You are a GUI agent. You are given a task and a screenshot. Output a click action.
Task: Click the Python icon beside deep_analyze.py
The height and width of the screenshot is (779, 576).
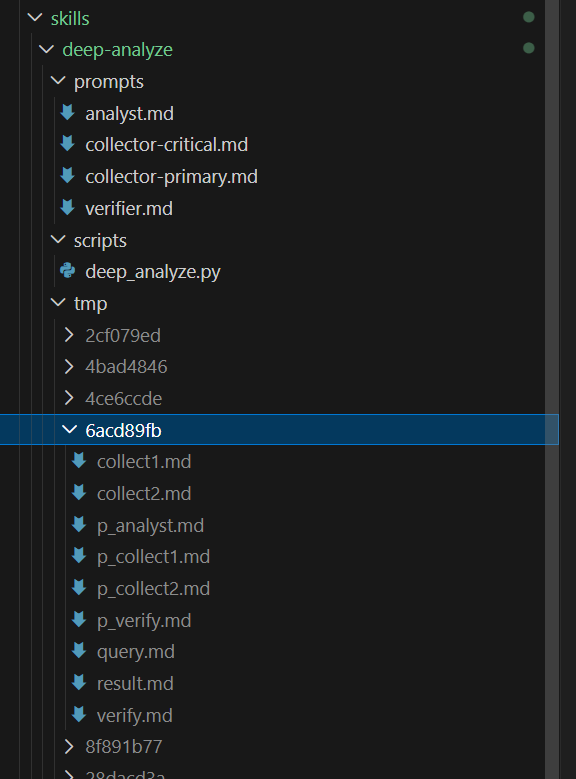click(68, 271)
